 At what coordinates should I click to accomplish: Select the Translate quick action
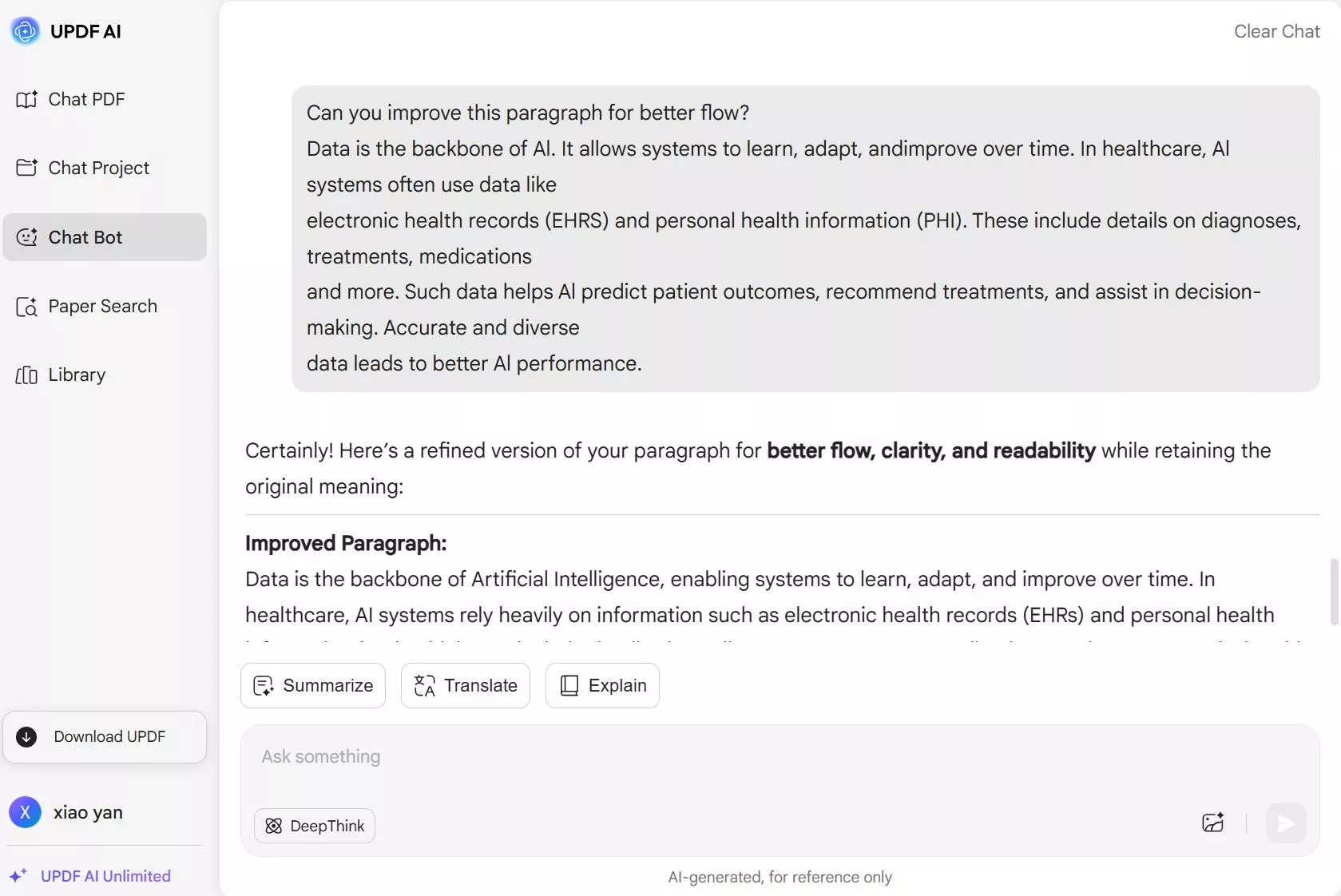tap(465, 685)
